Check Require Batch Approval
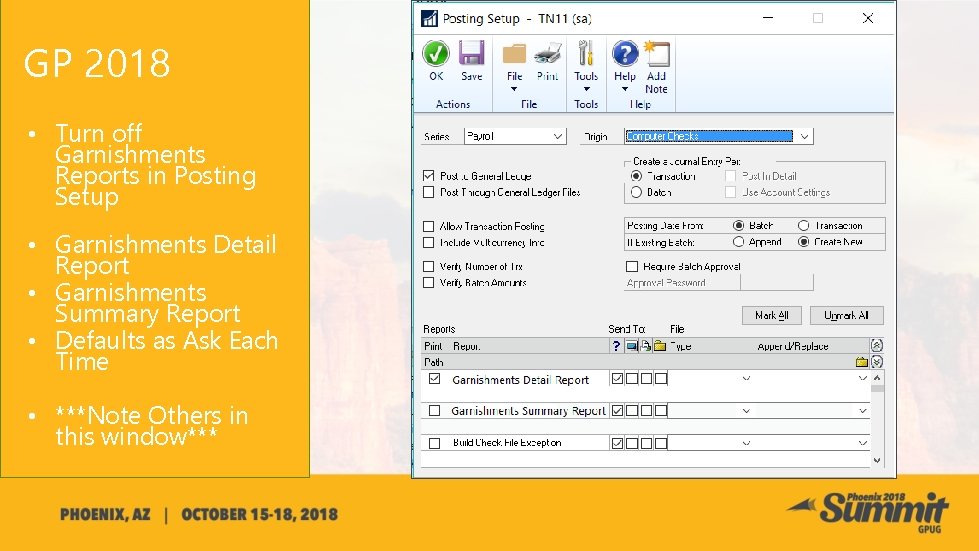 632,266
